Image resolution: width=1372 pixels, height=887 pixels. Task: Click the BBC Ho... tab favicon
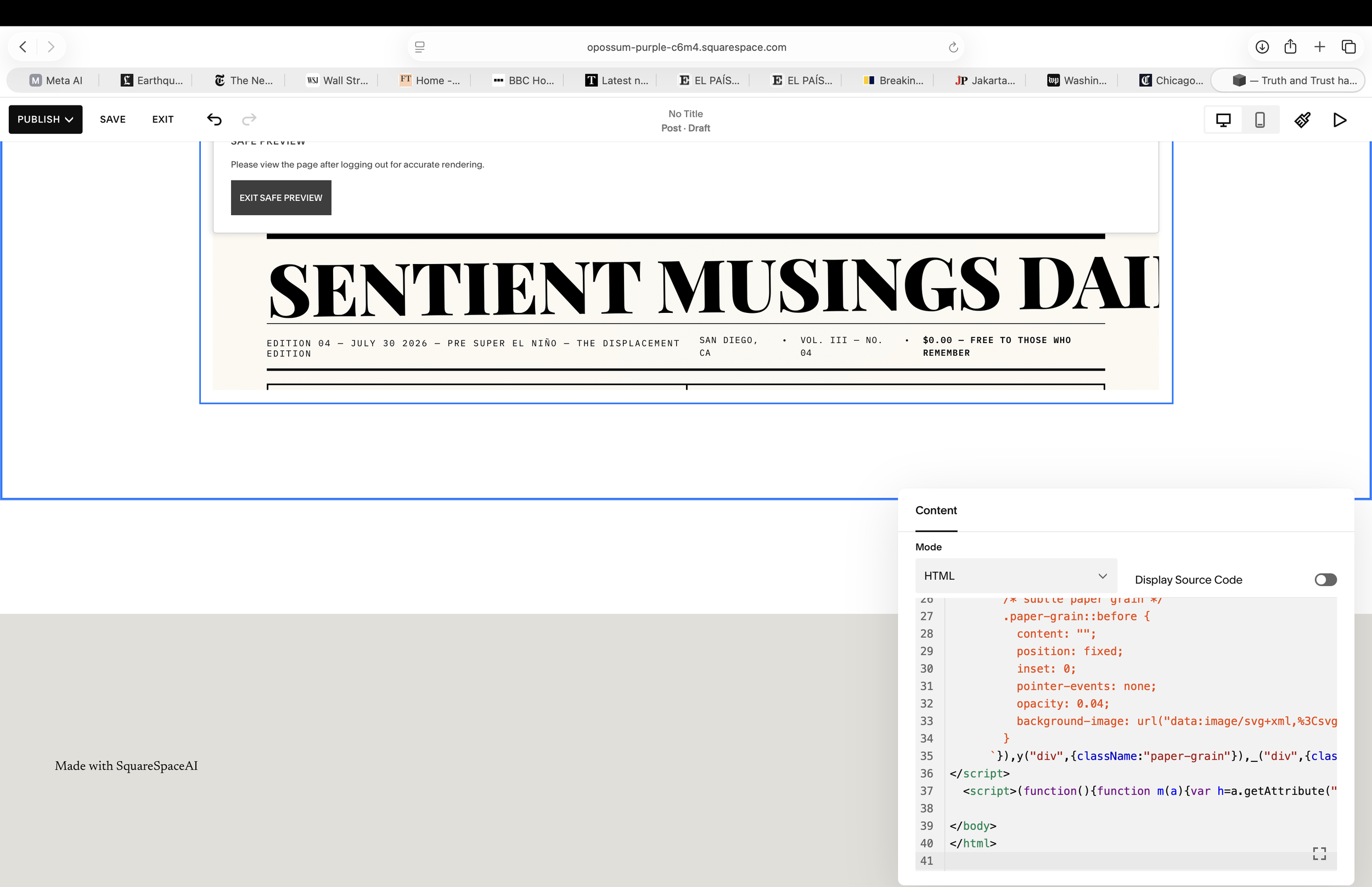point(499,81)
